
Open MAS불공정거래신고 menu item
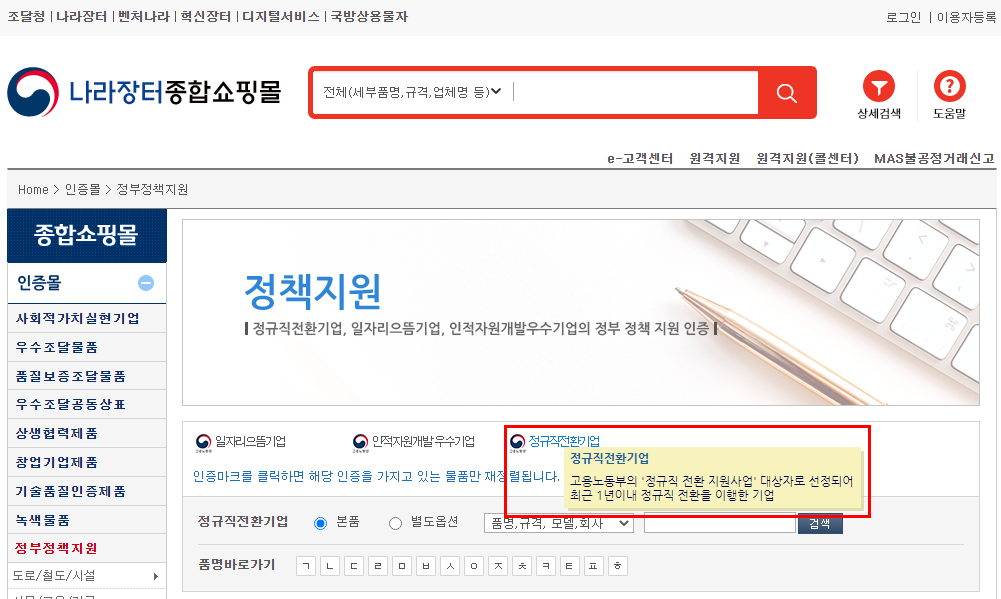[934, 158]
